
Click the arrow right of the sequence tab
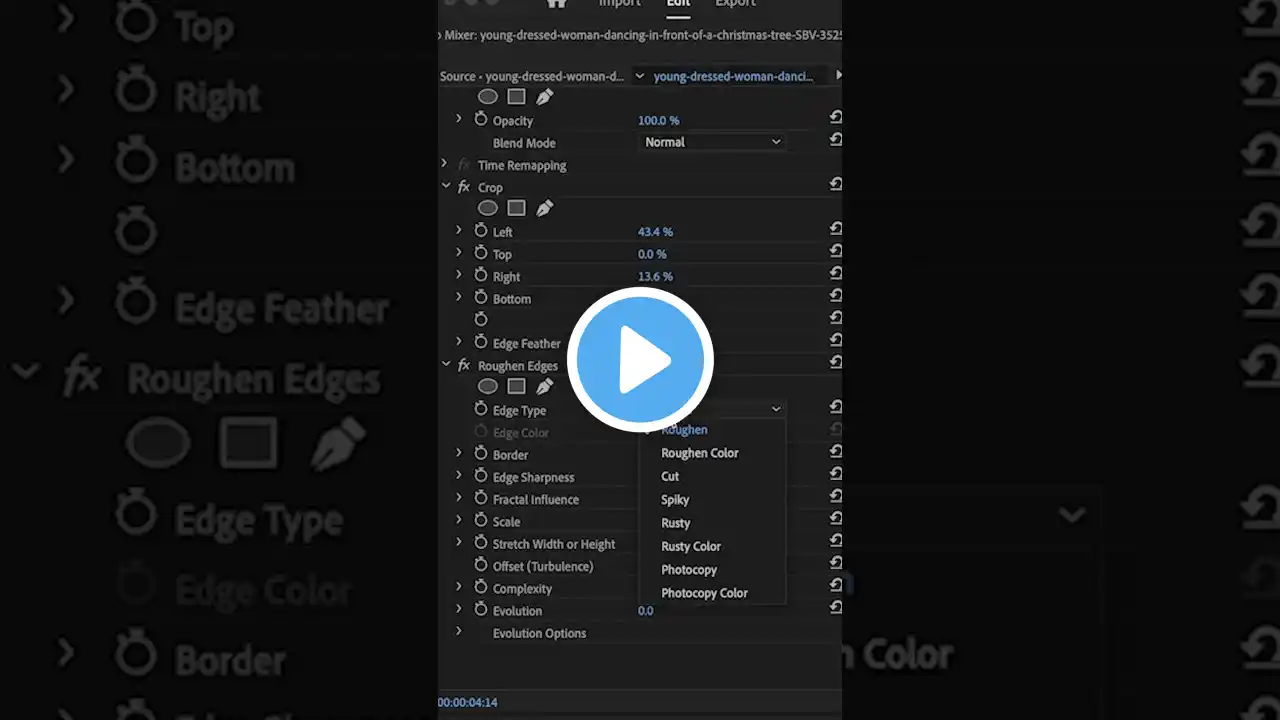tap(838, 75)
